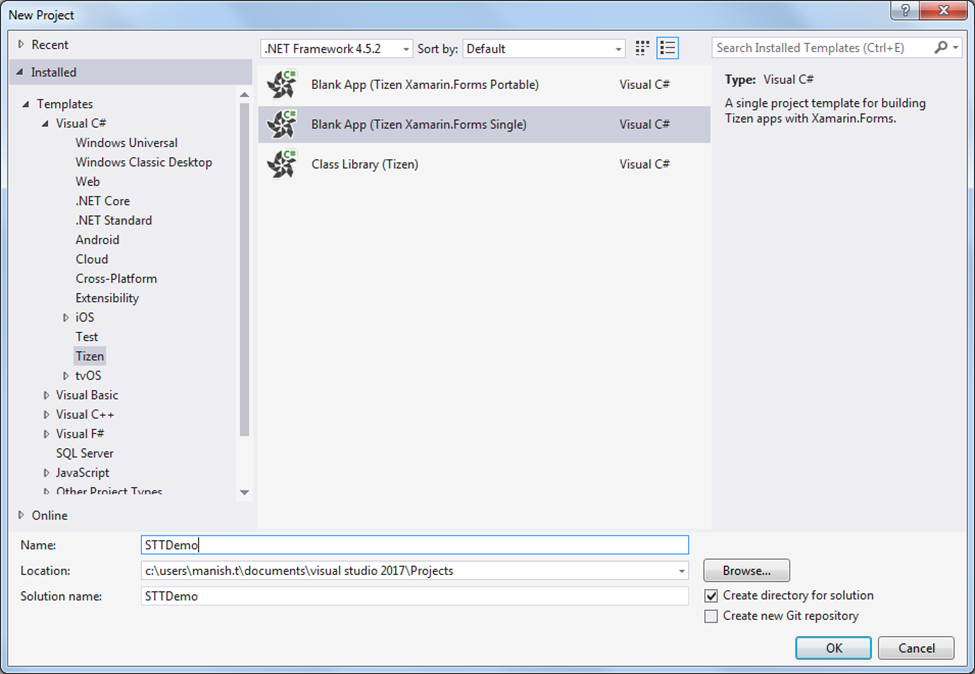Click the Solution name input field

[414, 596]
